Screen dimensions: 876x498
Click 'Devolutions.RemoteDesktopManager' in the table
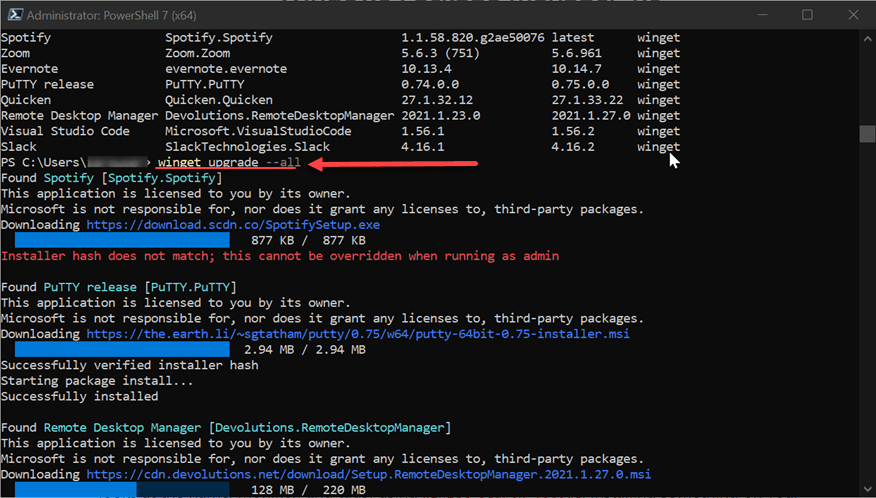click(x=279, y=116)
